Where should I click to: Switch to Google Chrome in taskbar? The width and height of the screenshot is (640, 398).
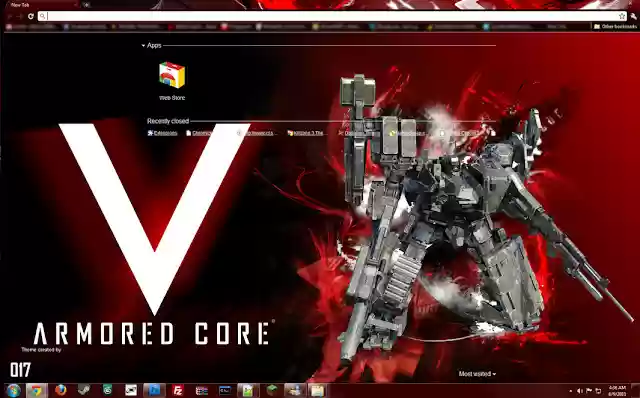click(37, 391)
